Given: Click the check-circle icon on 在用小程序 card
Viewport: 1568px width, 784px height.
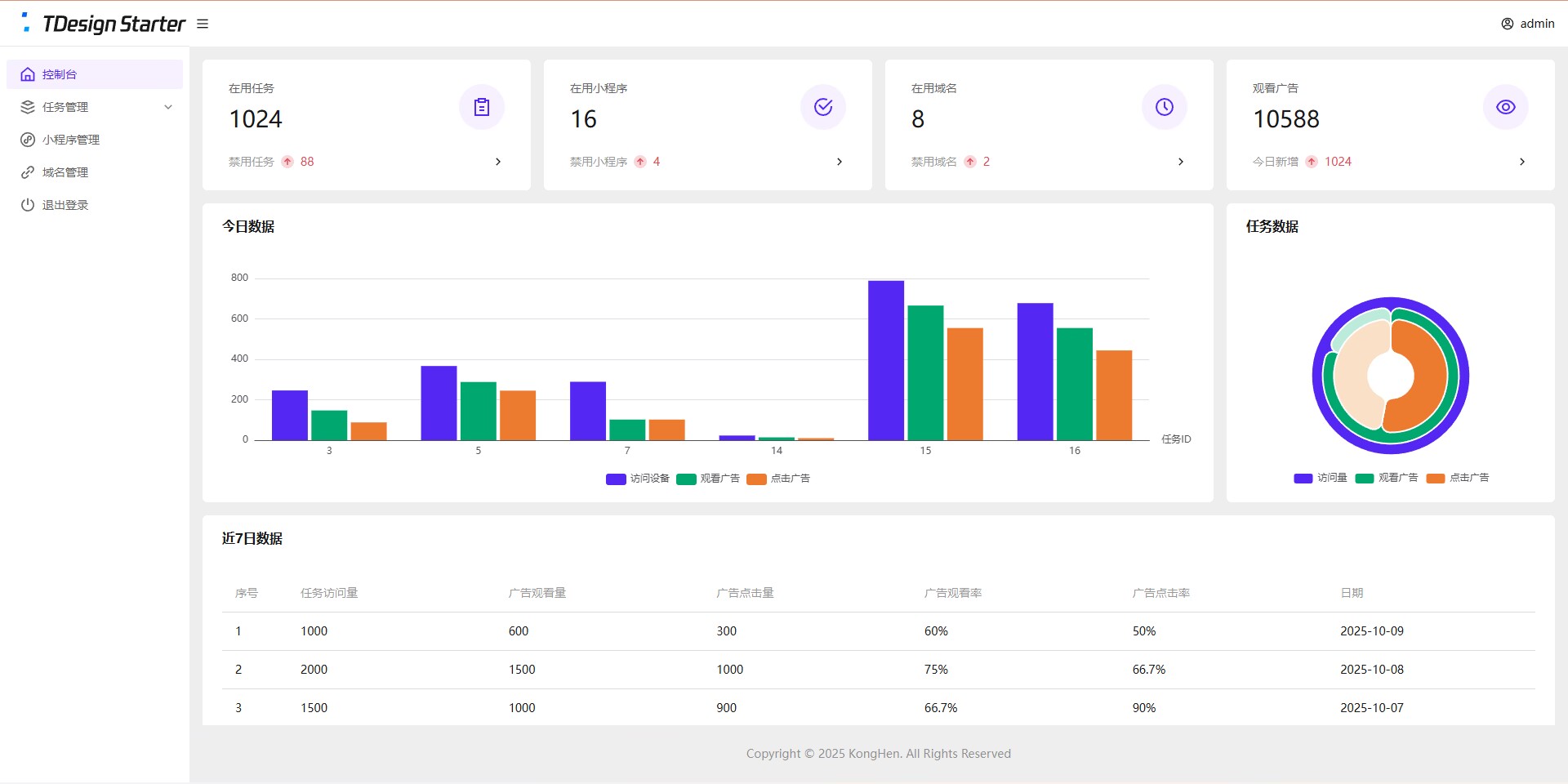Looking at the screenshot, I should (823, 106).
